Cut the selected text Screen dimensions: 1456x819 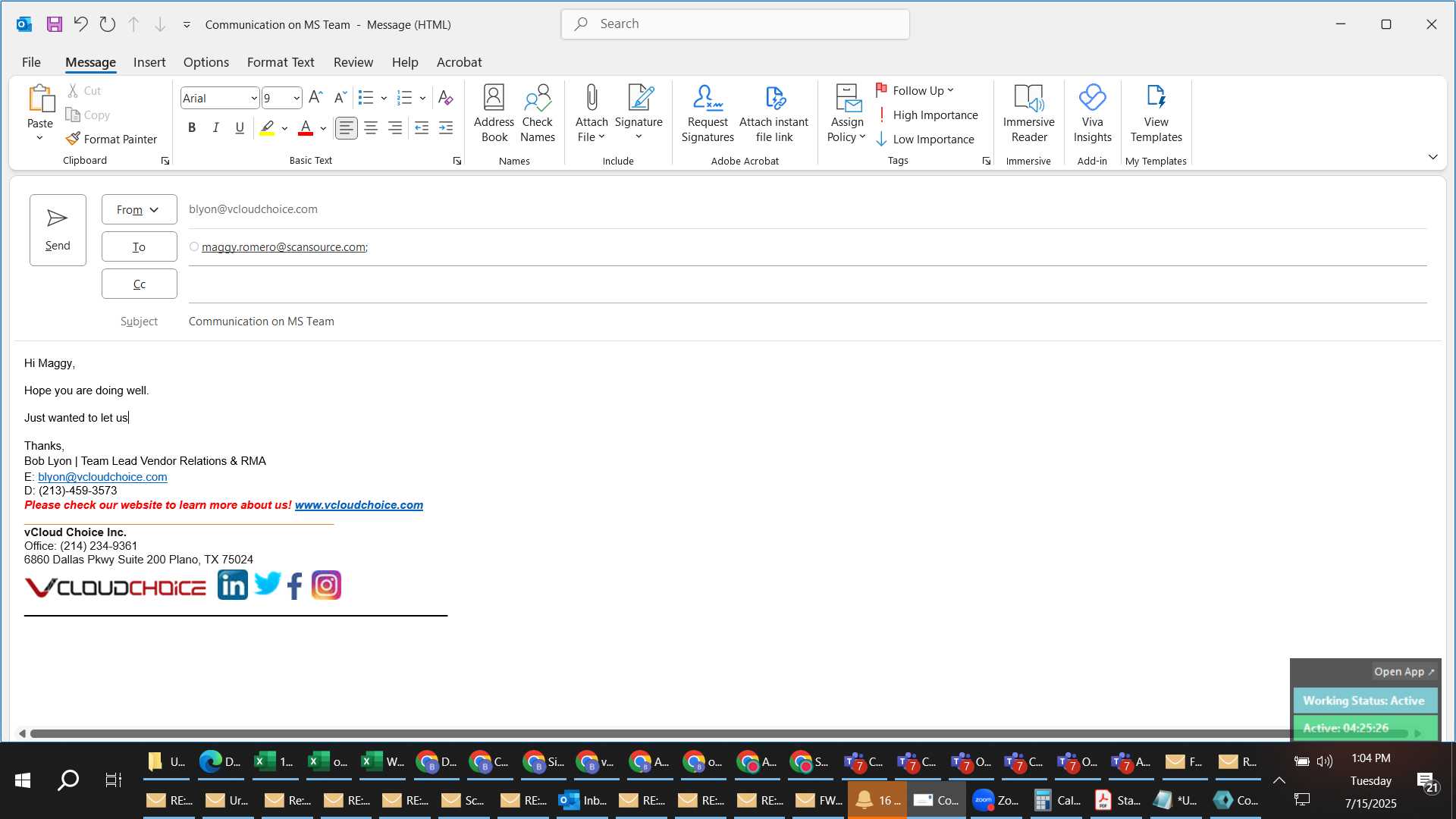(84, 91)
